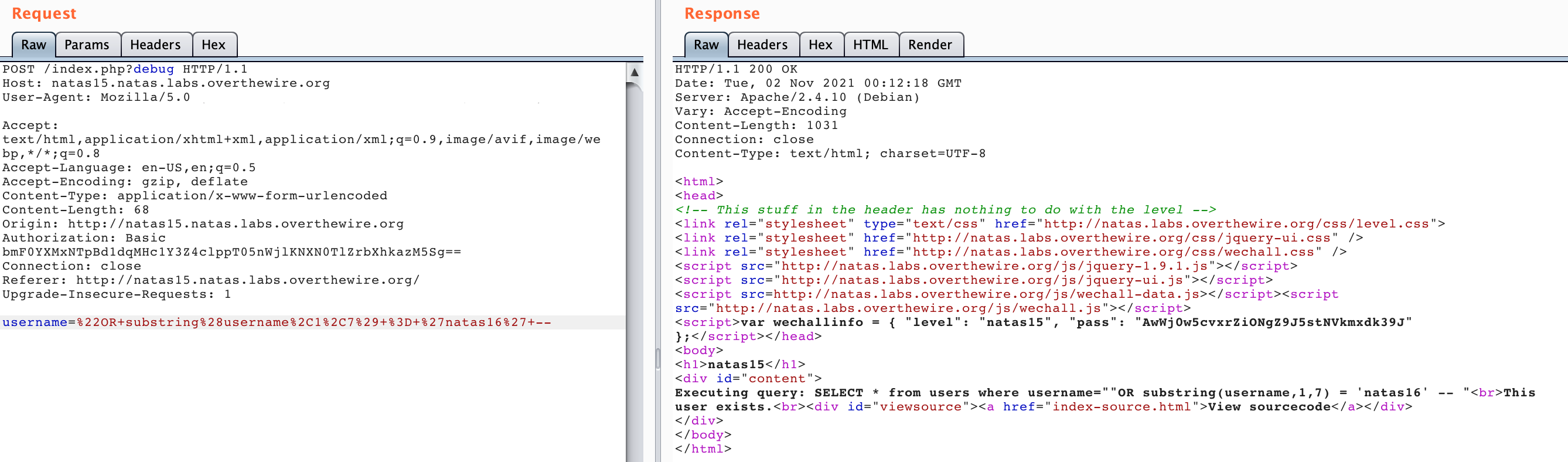Screen dimensions: 1568x462
Task: Open the Request Hex tab
Action: pos(214,45)
